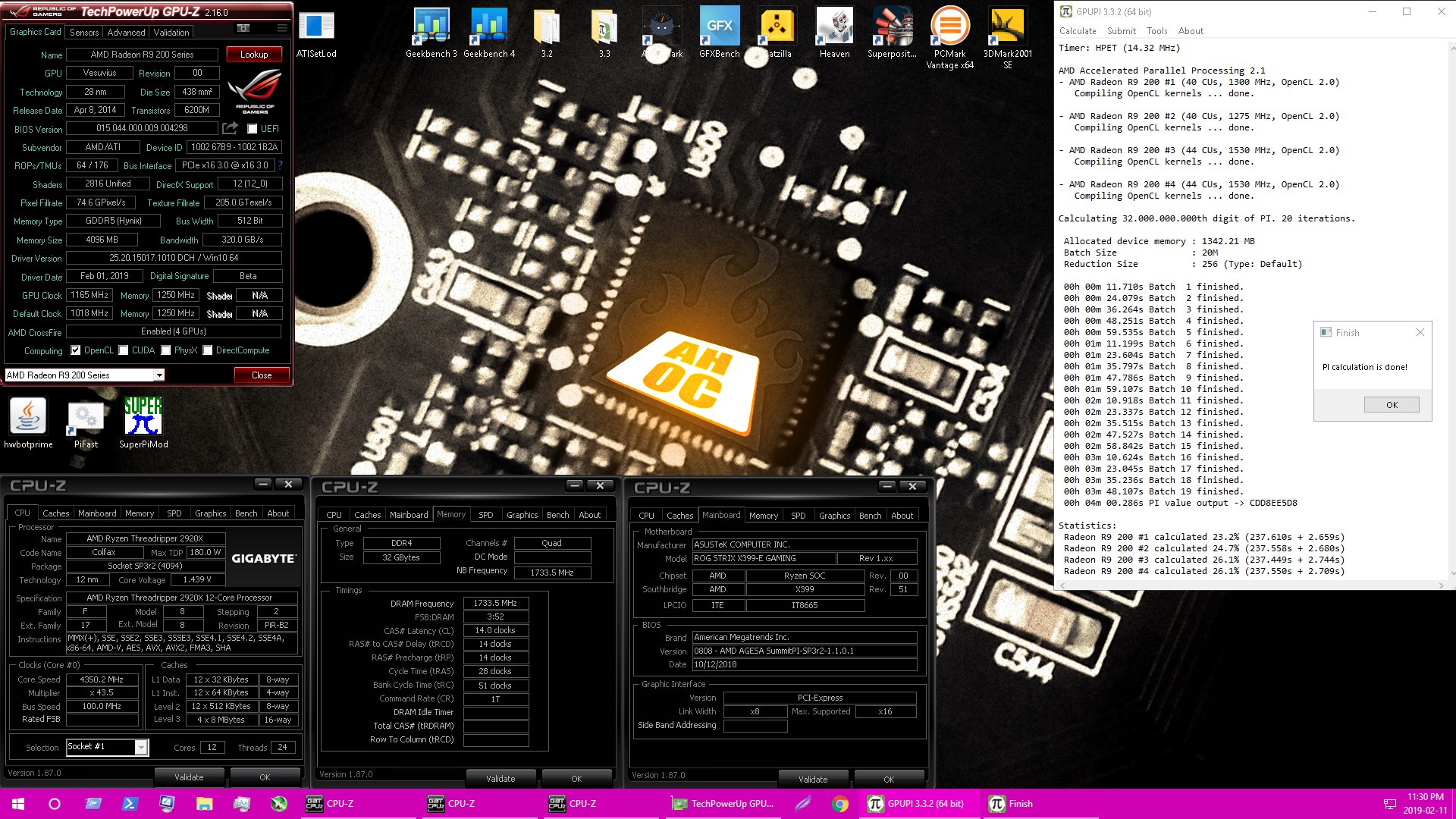
Task: Click 'Batch 19 finished' line in GPUPI
Action: pos(1153,491)
